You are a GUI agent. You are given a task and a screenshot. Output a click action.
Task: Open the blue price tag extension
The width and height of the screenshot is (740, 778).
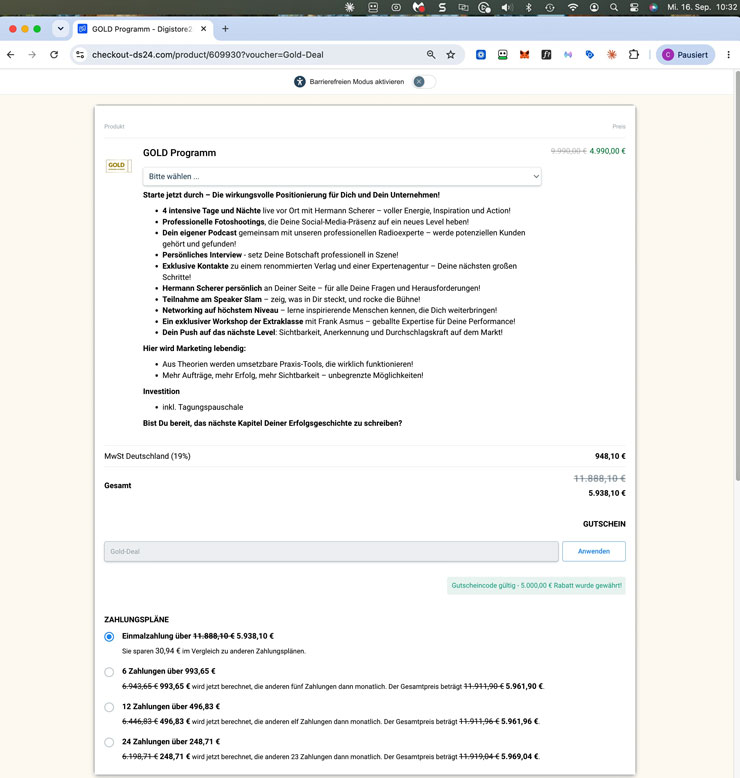(x=590, y=55)
